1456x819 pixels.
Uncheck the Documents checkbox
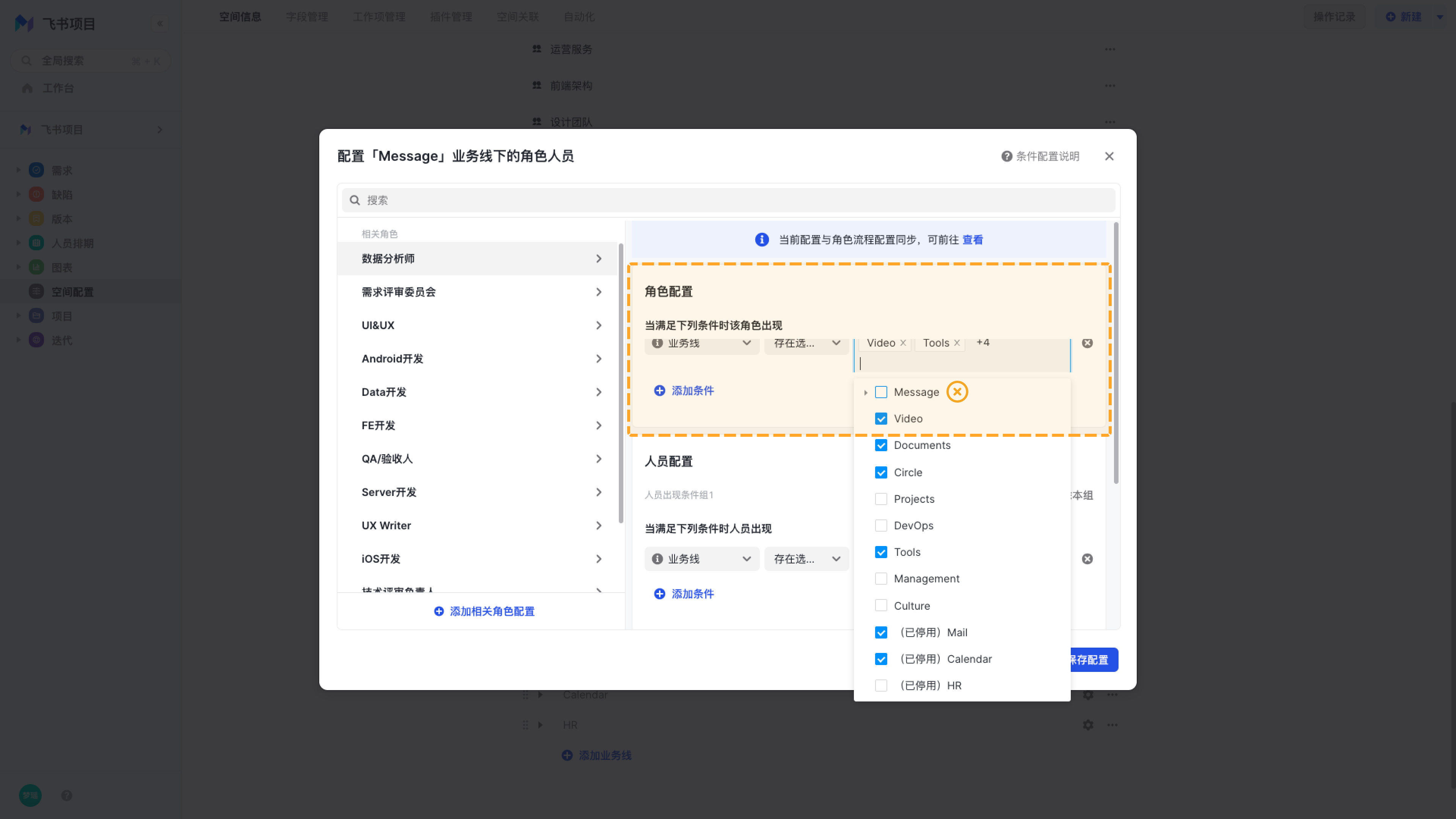880,445
